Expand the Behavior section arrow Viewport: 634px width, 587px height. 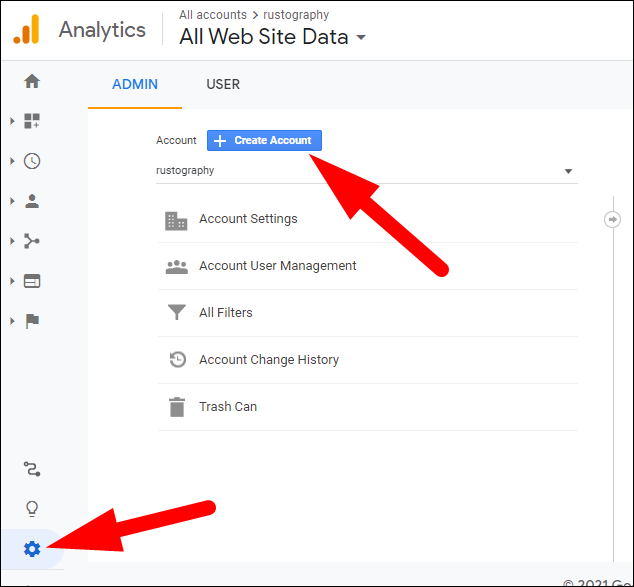pos(12,281)
